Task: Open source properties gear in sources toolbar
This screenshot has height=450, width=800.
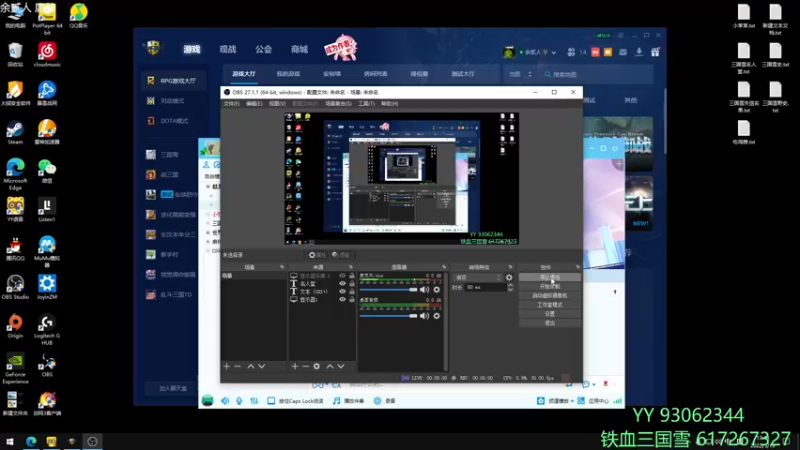Action: tap(317, 366)
